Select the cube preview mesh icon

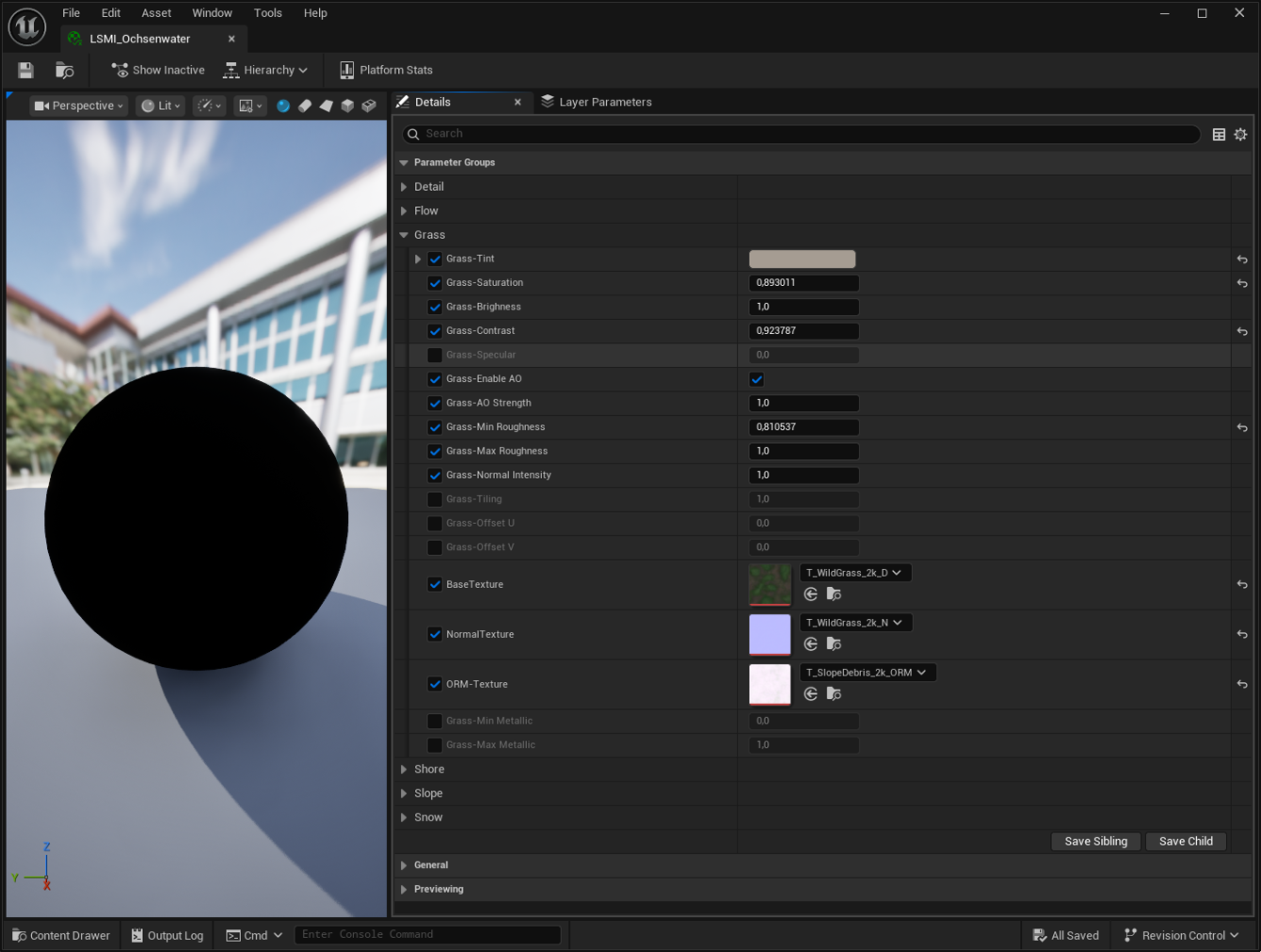[x=347, y=106]
